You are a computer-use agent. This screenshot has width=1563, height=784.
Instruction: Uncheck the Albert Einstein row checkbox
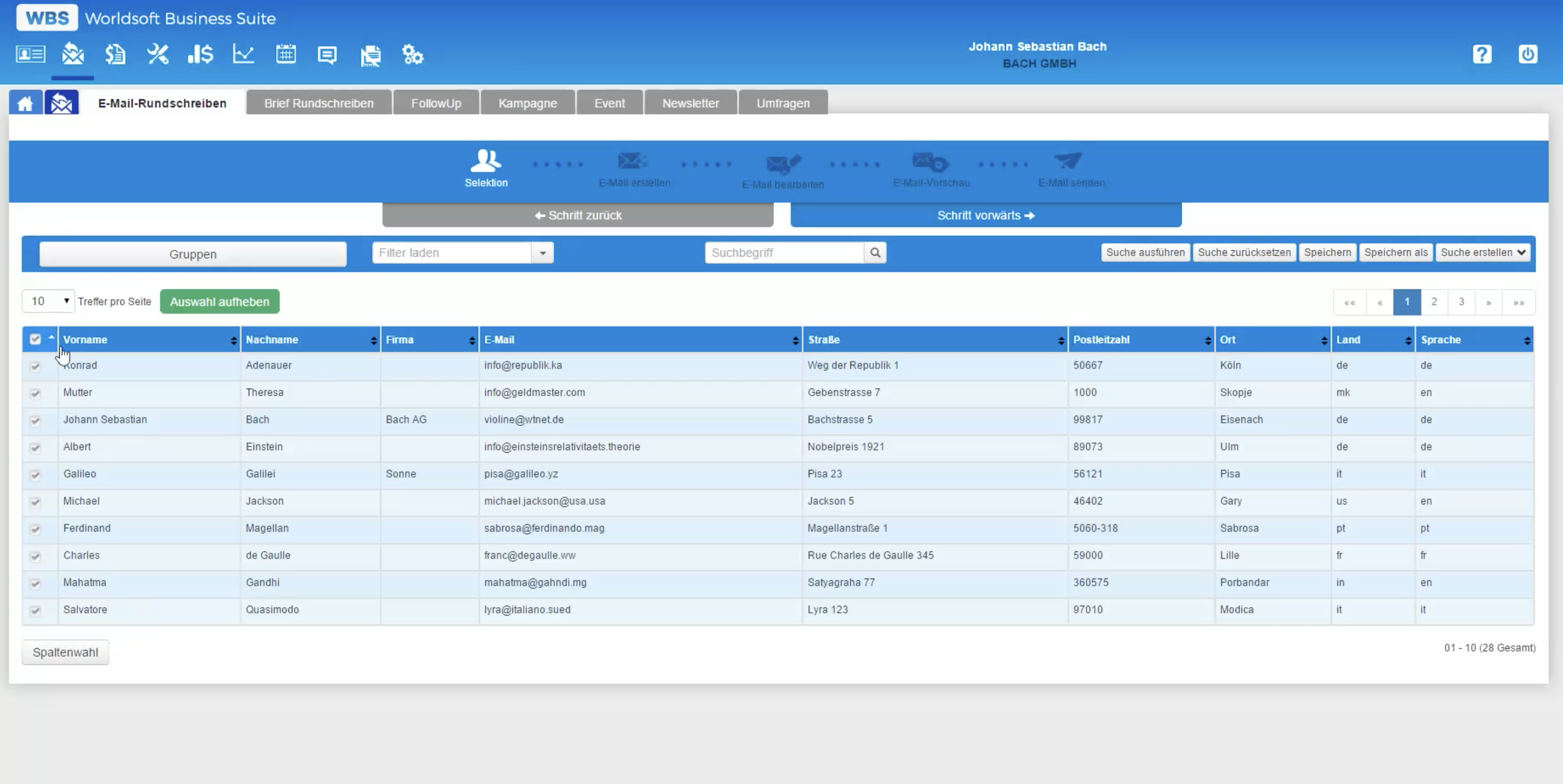(x=35, y=448)
